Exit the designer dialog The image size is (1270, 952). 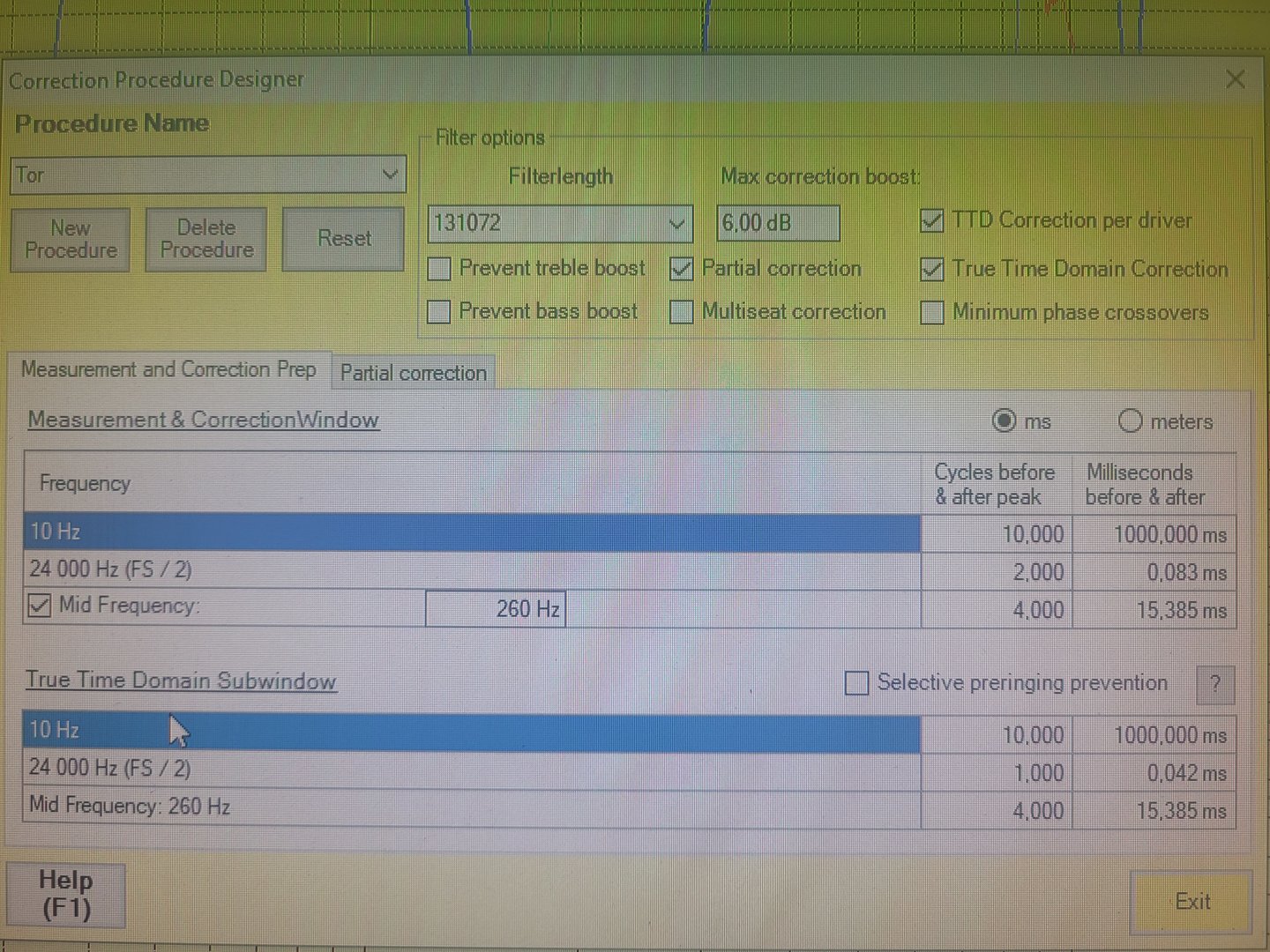pyautogui.click(x=1192, y=902)
